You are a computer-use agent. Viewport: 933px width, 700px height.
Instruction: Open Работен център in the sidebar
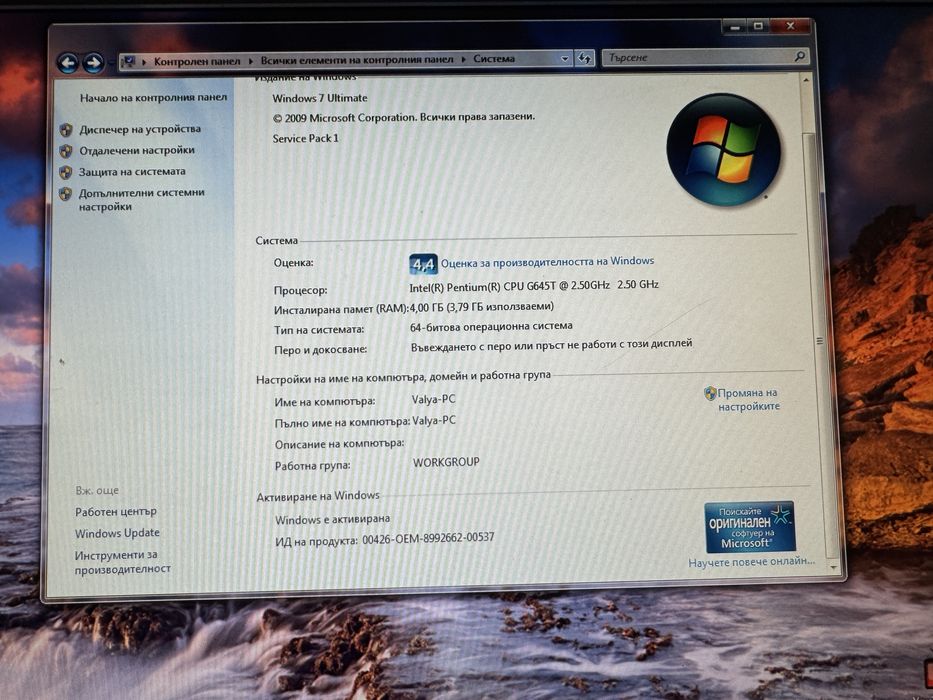[116, 511]
